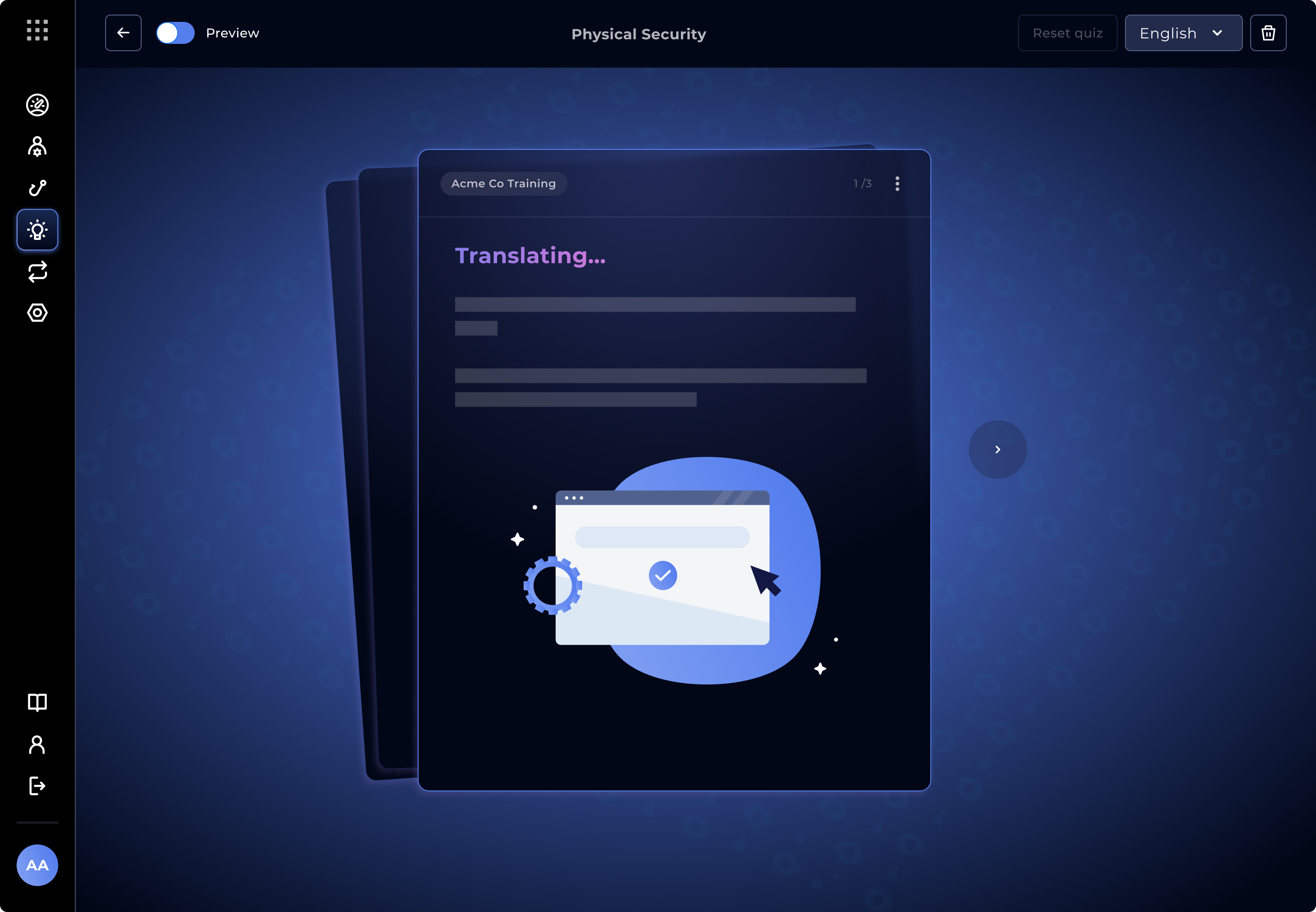This screenshot has width=1316, height=912.
Task: Open the phishing hook sidebar icon
Action: point(37,188)
